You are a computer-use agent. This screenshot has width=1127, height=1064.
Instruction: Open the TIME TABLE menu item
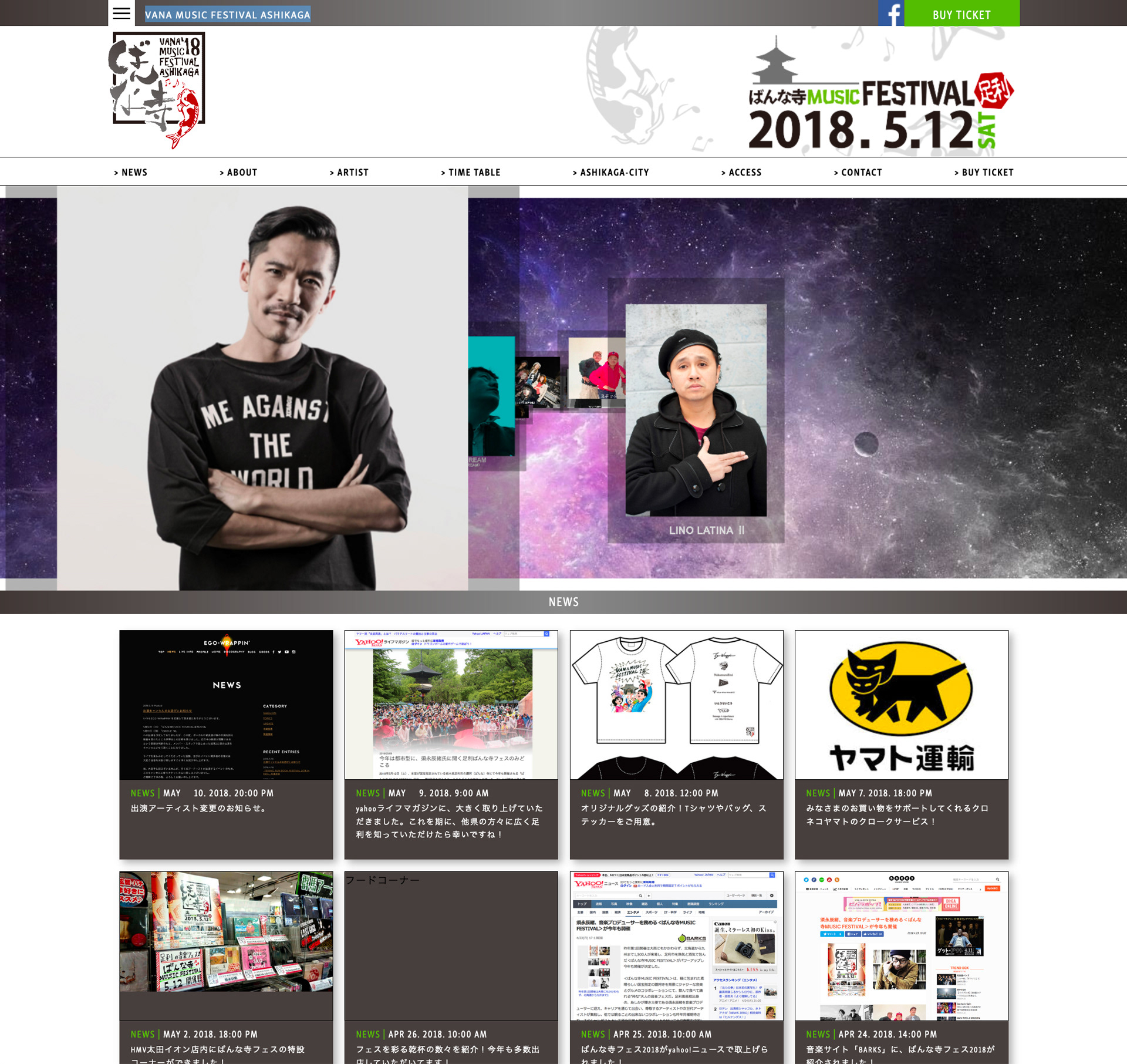471,172
